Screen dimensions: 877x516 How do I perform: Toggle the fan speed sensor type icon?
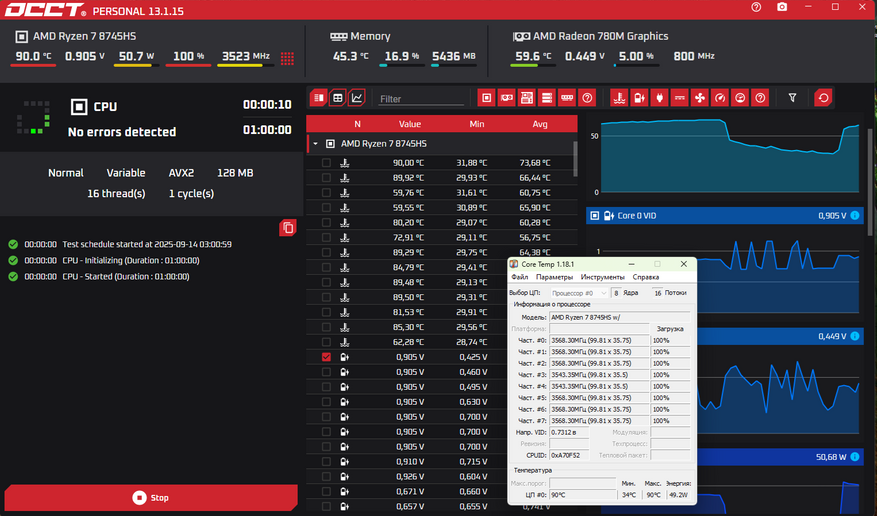point(700,98)
